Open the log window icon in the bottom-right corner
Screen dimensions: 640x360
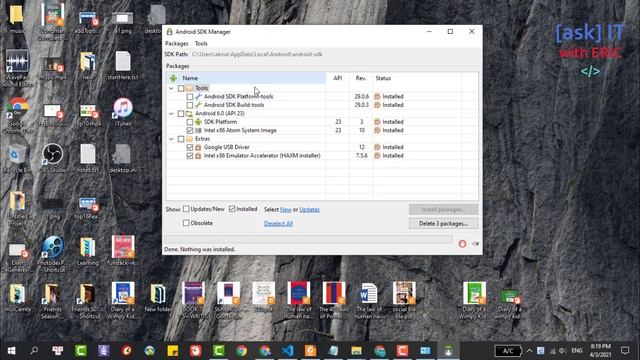click(475, 244)
